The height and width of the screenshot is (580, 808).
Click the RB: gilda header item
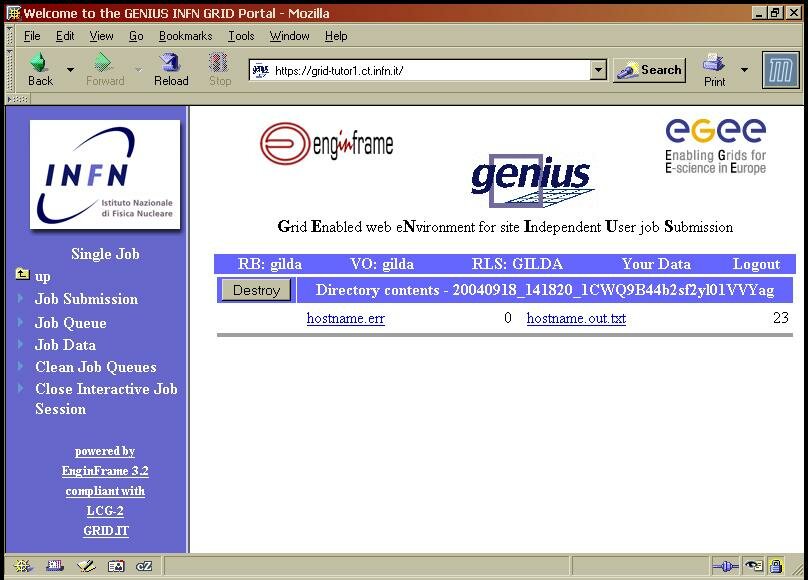(270, 264)
